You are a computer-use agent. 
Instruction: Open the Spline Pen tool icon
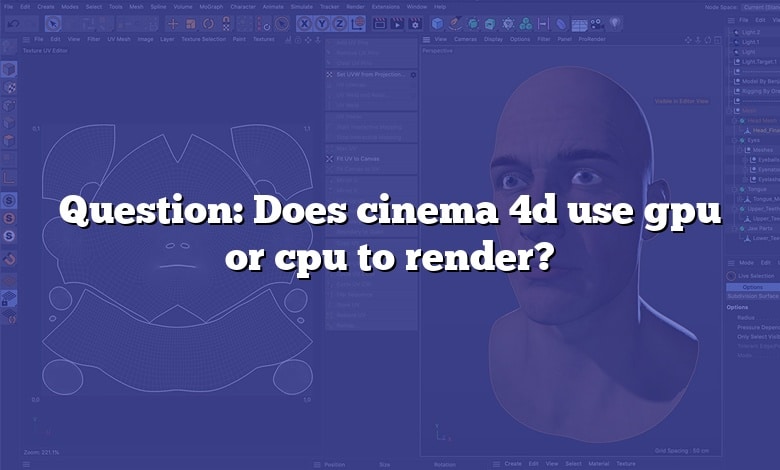[455, 23]
